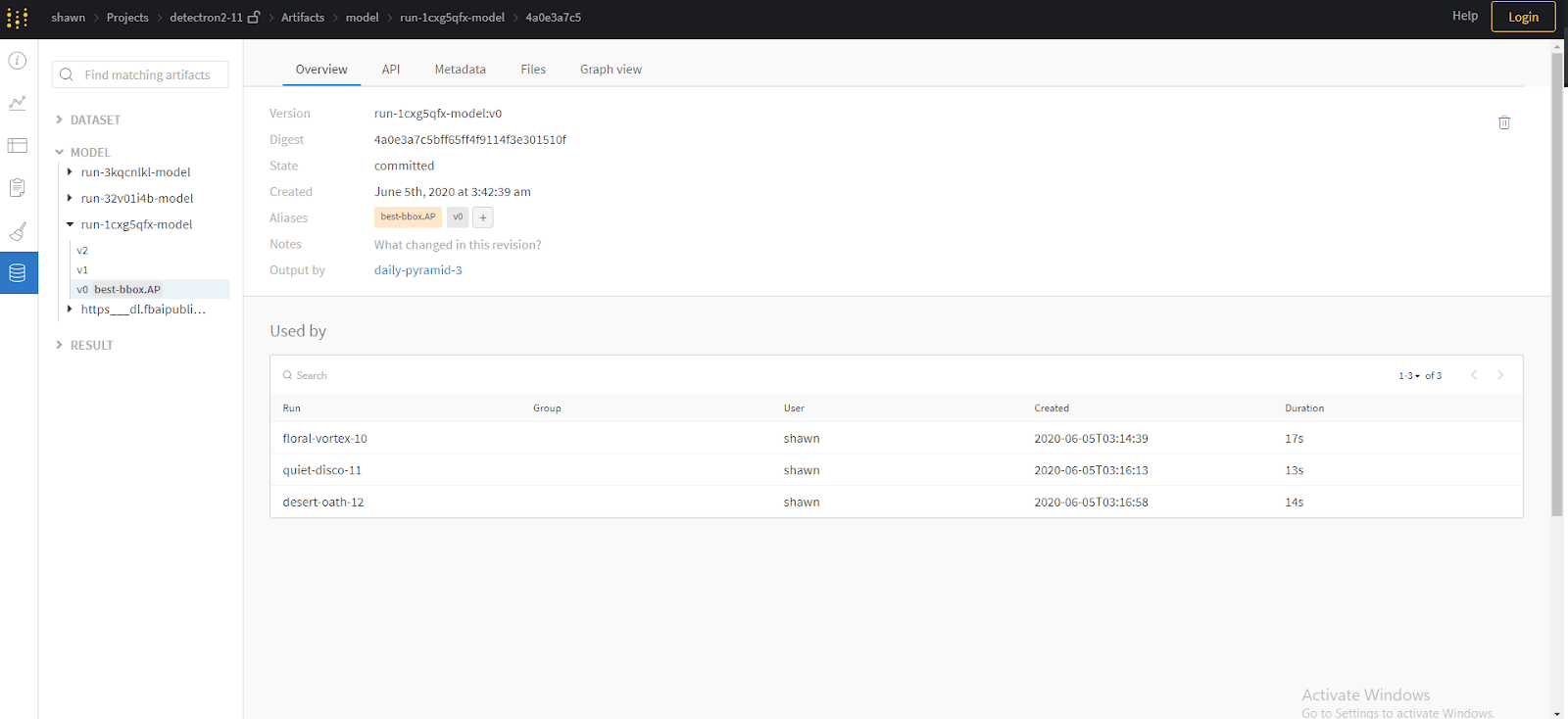1568x719 pixels.
Task: Delete artifact version with trash icon
Action: 1504,122
